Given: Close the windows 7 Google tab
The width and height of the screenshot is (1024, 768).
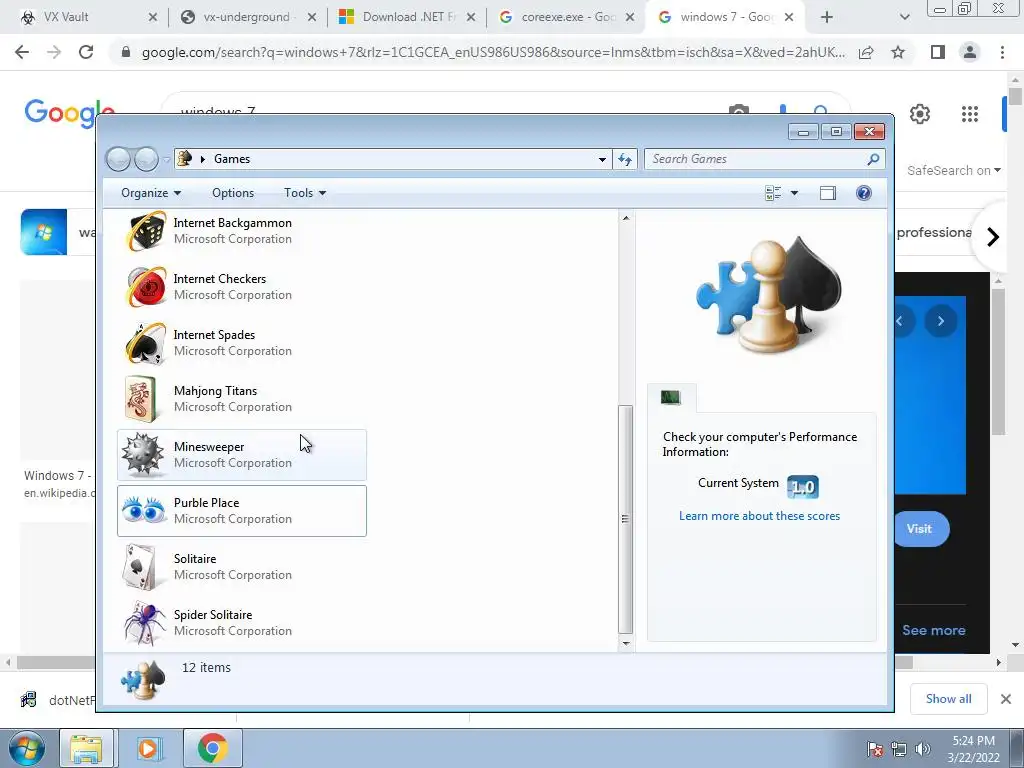Looking at the screenshot, I should pos(789,17).
